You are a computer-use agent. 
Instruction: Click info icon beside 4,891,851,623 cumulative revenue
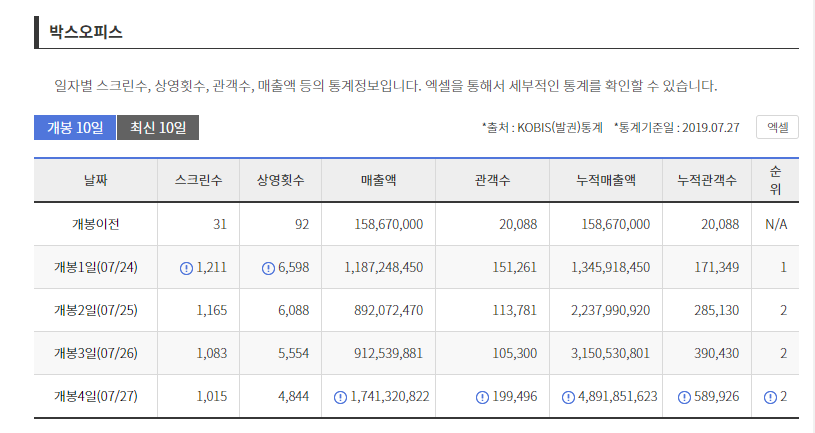pyautogui.click(x=568, y=398)
